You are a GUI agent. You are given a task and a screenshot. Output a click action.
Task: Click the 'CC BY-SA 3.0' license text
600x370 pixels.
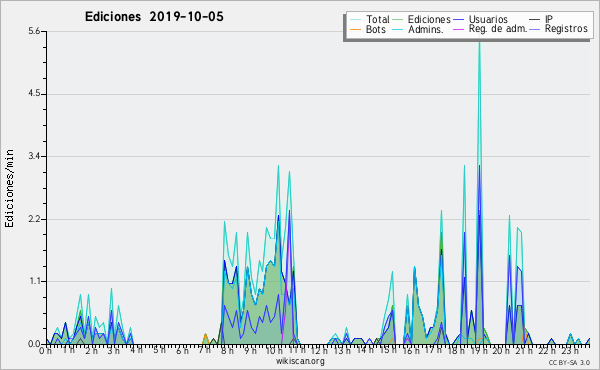pos(569,362)
